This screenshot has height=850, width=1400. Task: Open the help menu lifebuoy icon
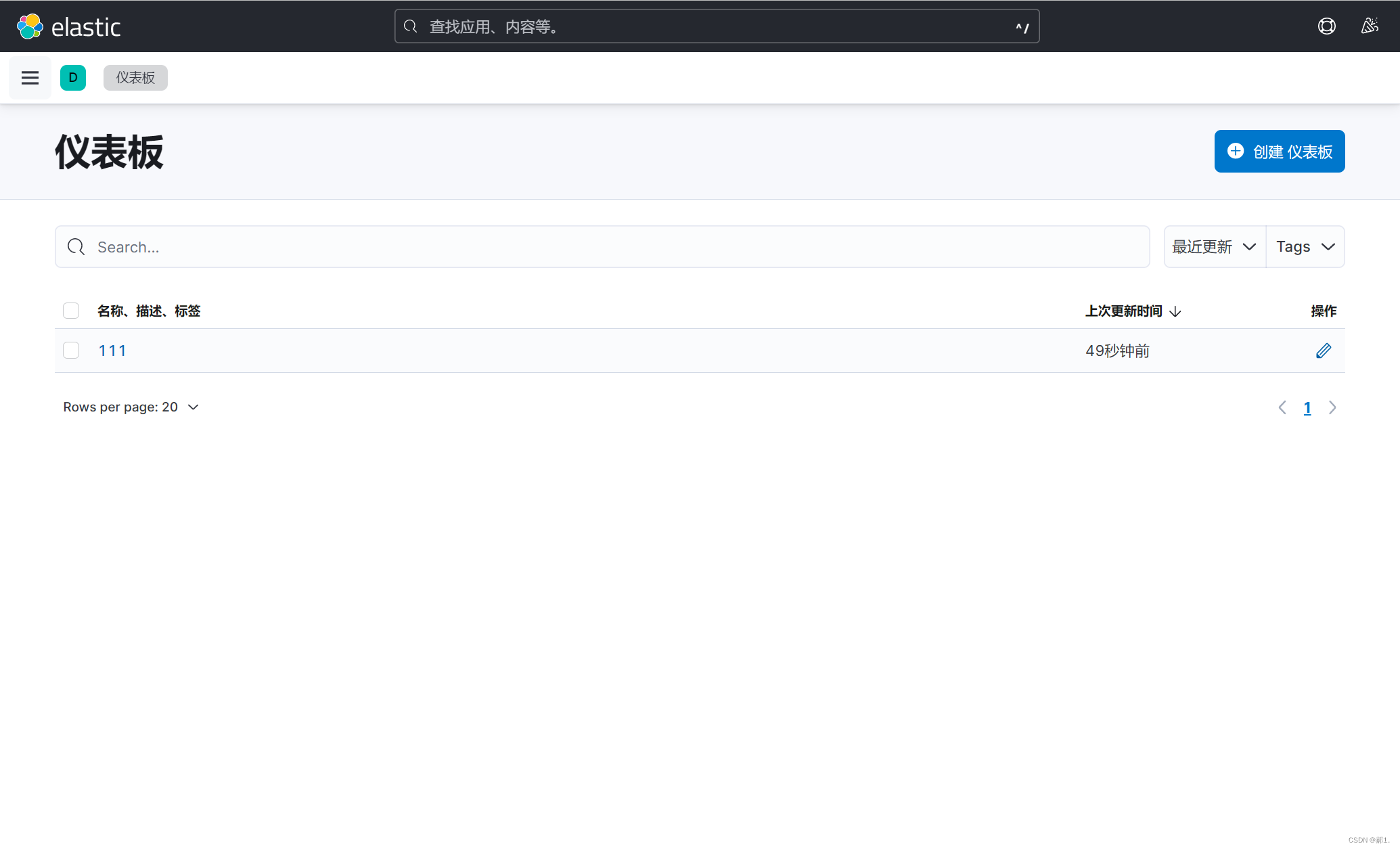coord(1326,26)
